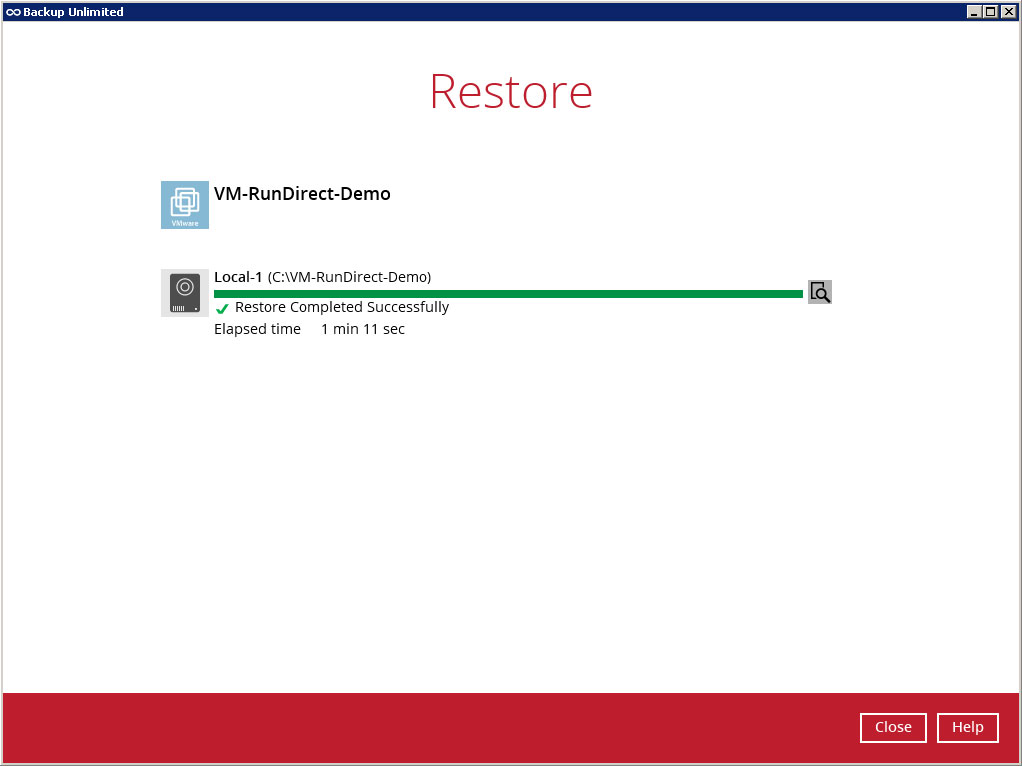Screen dimensions: 1022x766
Task: Click the VMware backup set icon
Action: 185,205
